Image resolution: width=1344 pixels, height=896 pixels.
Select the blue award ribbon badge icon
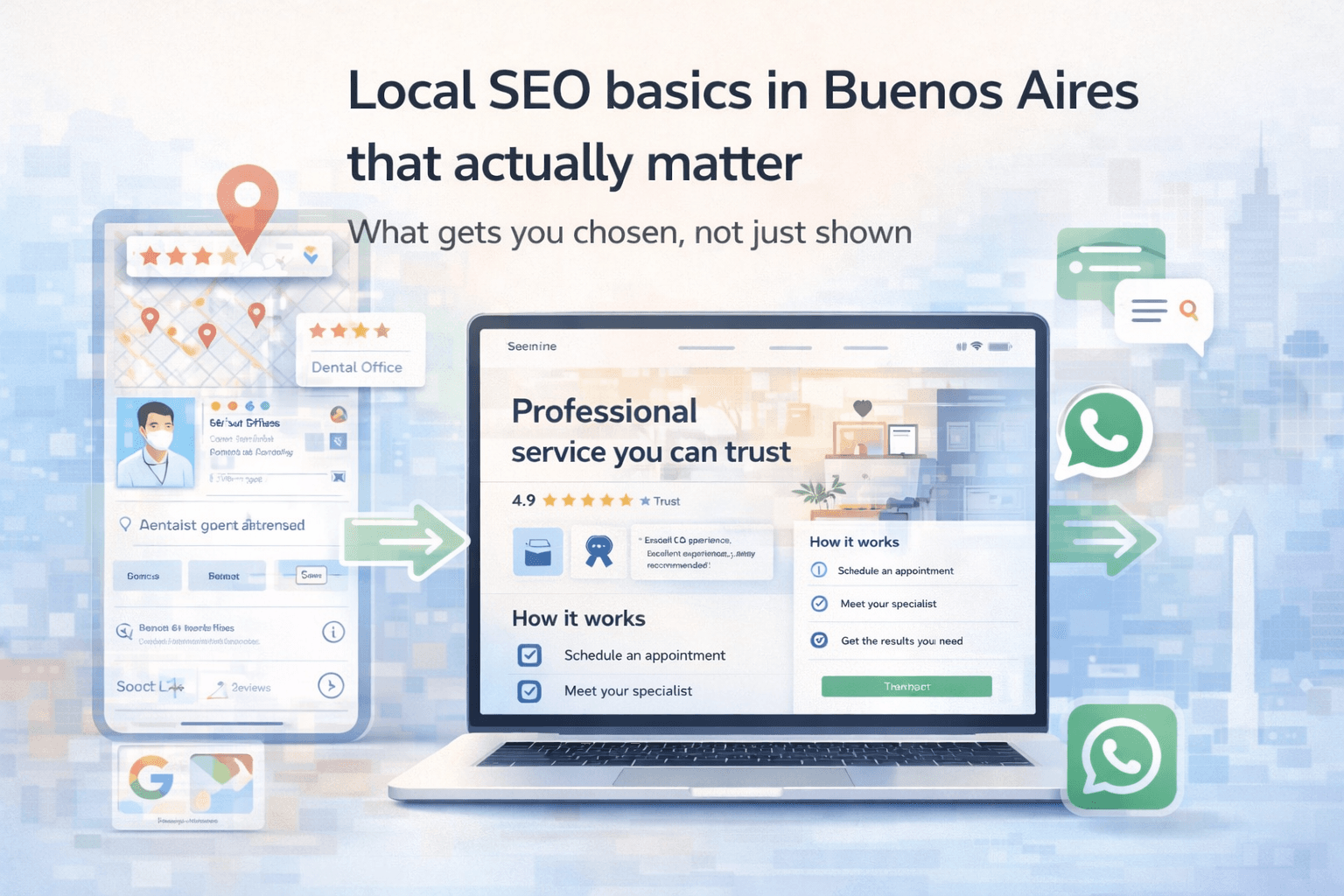tap(598, 549)
